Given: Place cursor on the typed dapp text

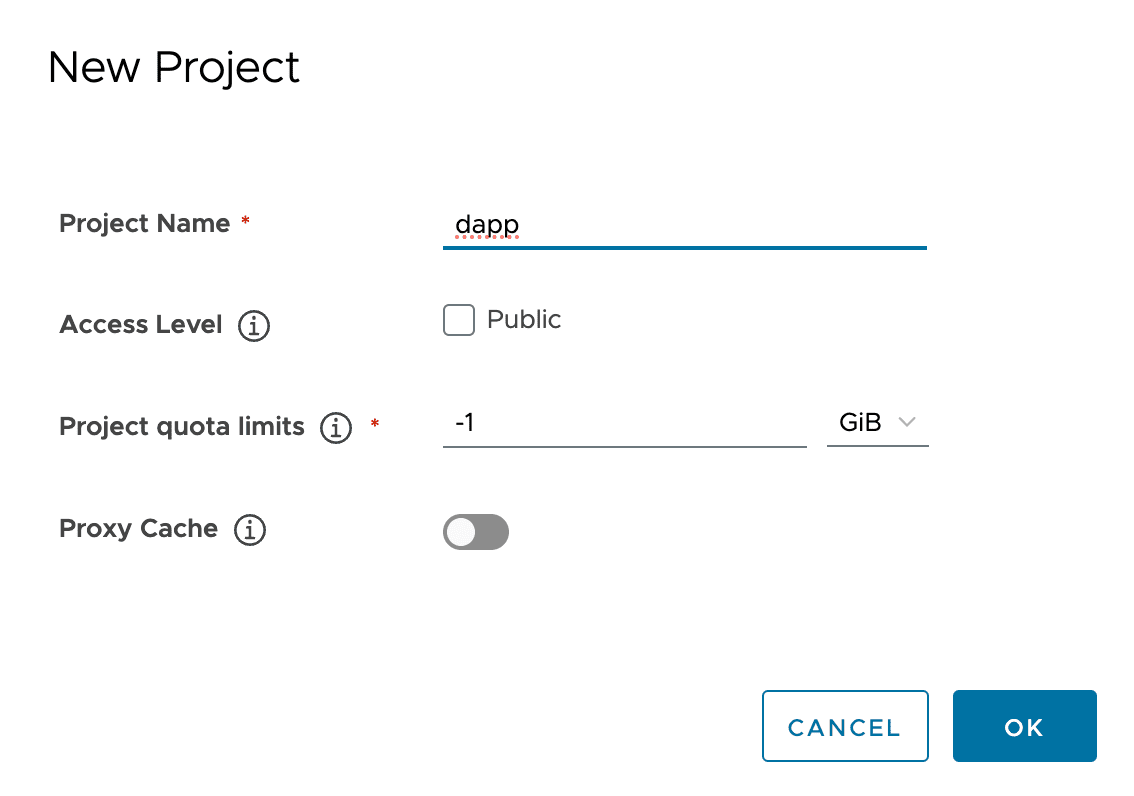Looking at the screenshot, I should click(x=487, y=224).
